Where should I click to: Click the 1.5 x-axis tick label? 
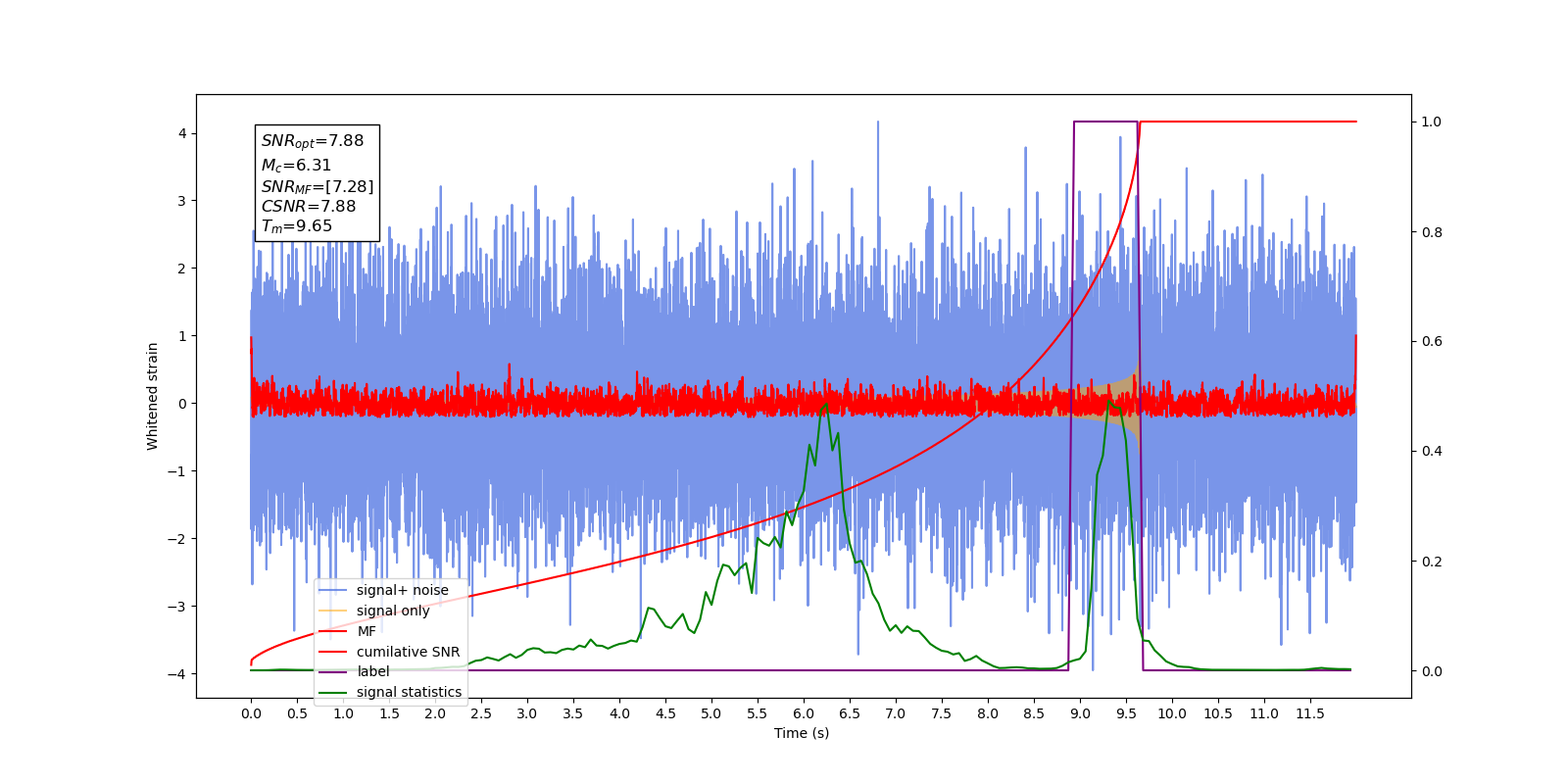tap(389, 713)
